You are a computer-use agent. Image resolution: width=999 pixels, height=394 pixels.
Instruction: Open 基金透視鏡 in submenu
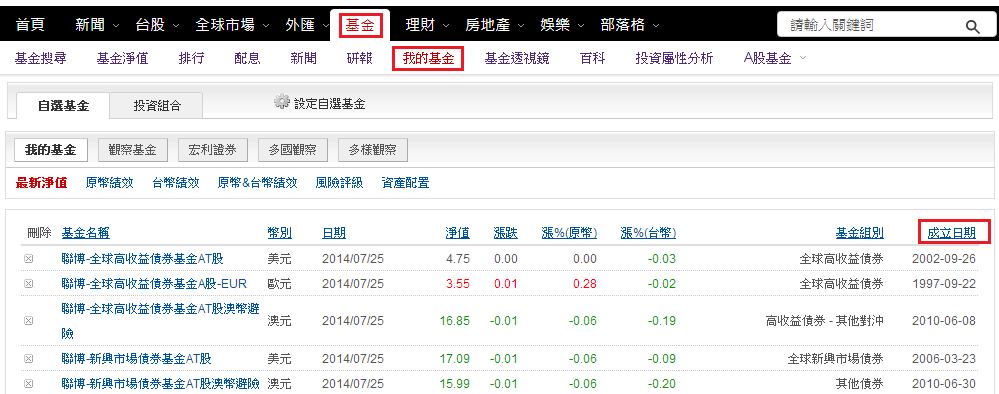[517, 59]
